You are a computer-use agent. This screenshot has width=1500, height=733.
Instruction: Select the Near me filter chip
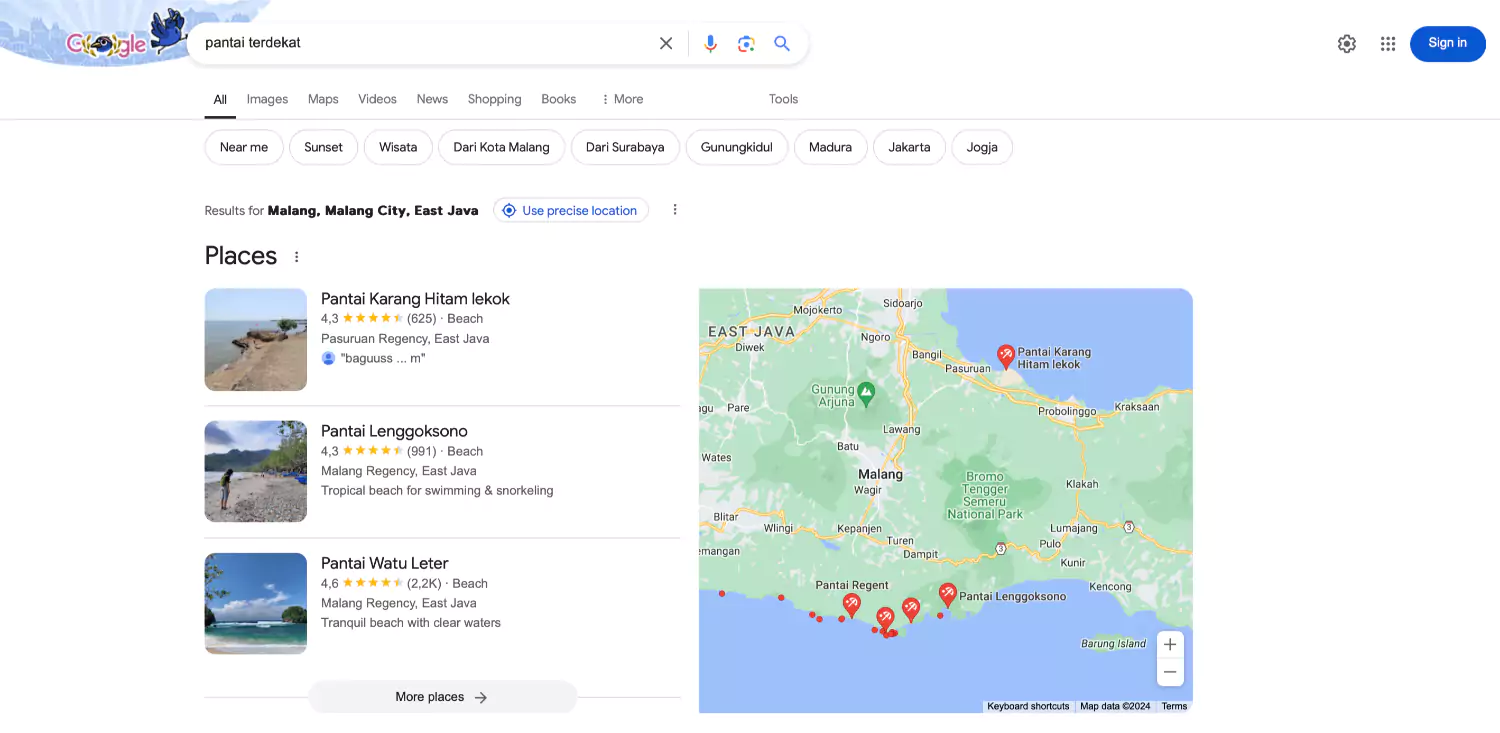click(244, 147)
